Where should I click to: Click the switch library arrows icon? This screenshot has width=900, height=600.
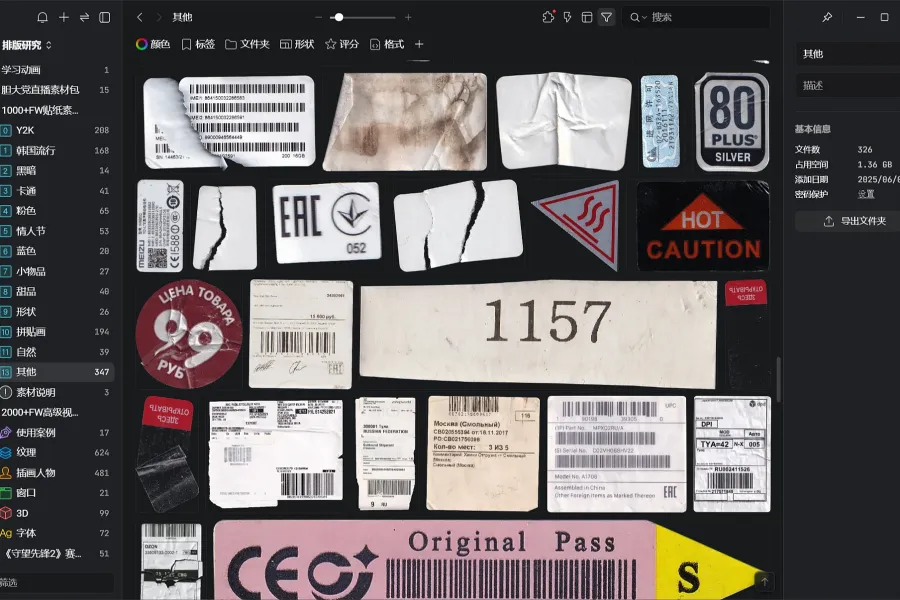(x=84, y=17)
